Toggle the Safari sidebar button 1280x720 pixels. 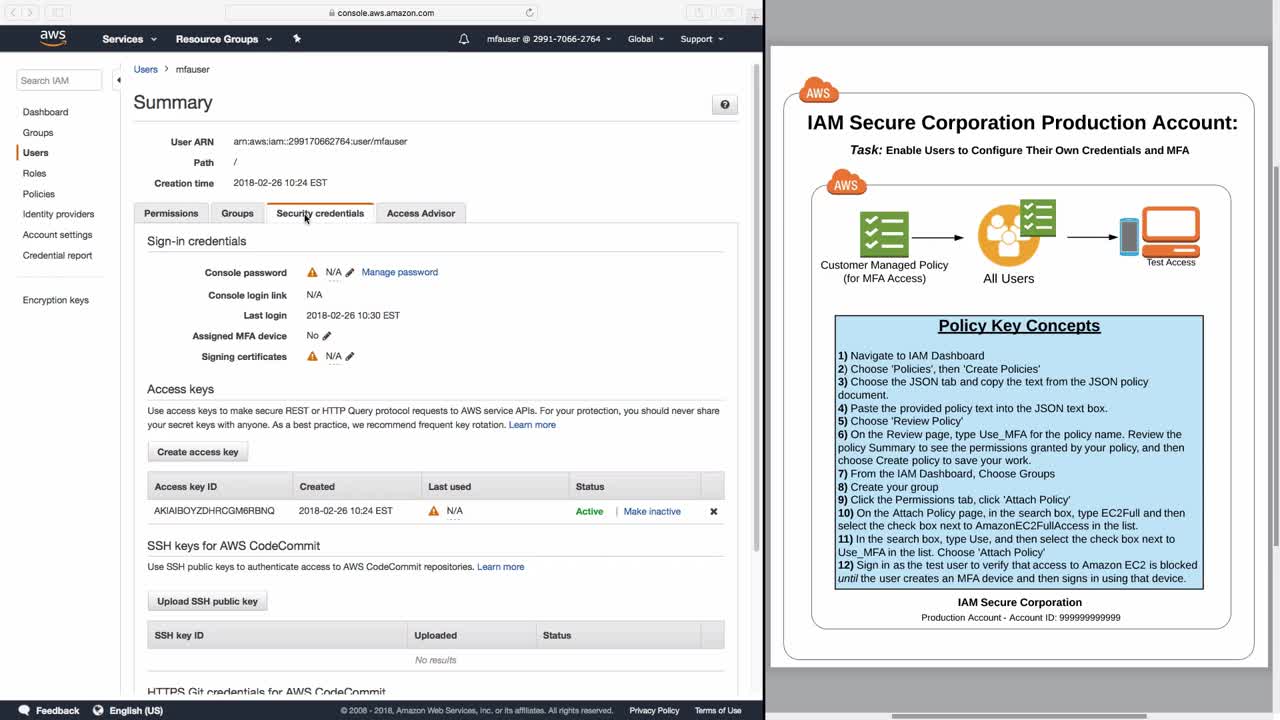56,13
